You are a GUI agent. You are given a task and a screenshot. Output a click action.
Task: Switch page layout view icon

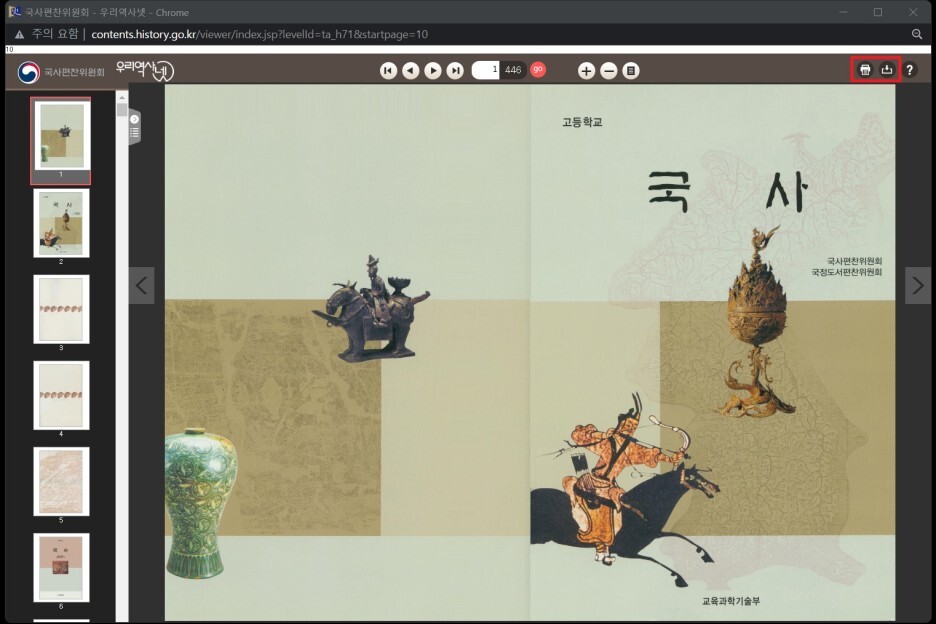[x=630, y=70]
